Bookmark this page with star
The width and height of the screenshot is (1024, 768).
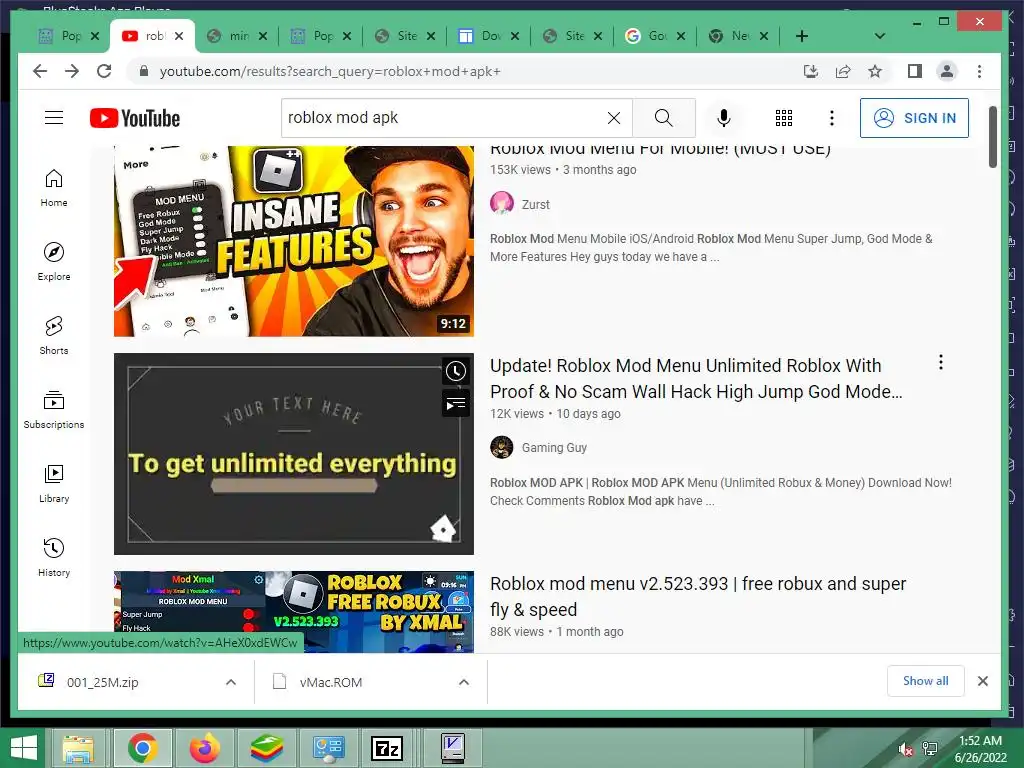click(x=875, y=71)
